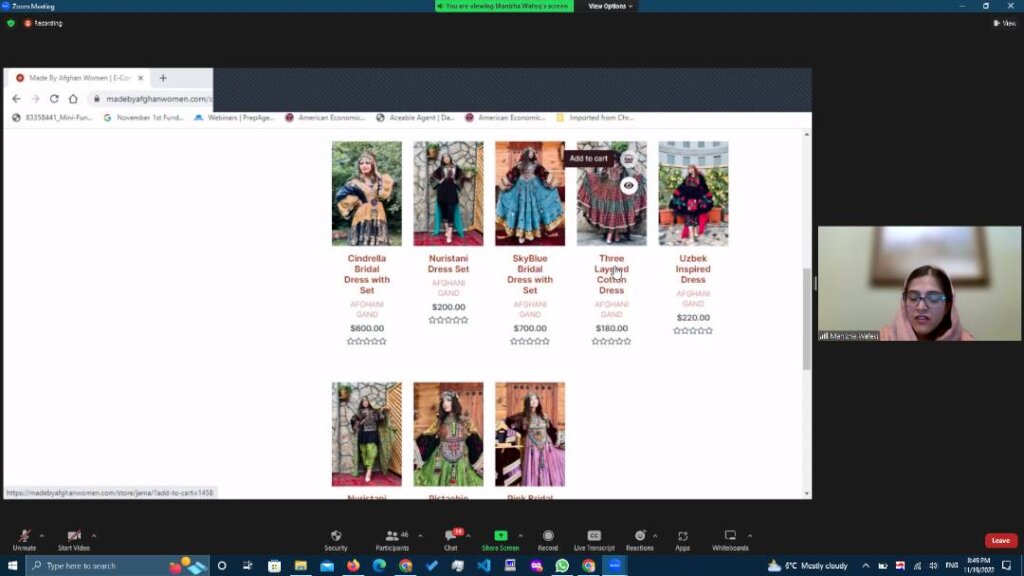Click the Add to cart icon on Three Layered dress

(628, 159)
